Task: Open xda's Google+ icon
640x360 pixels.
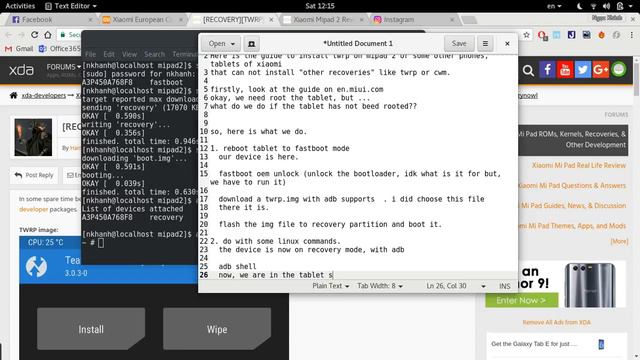Action: tap(601, 70)
